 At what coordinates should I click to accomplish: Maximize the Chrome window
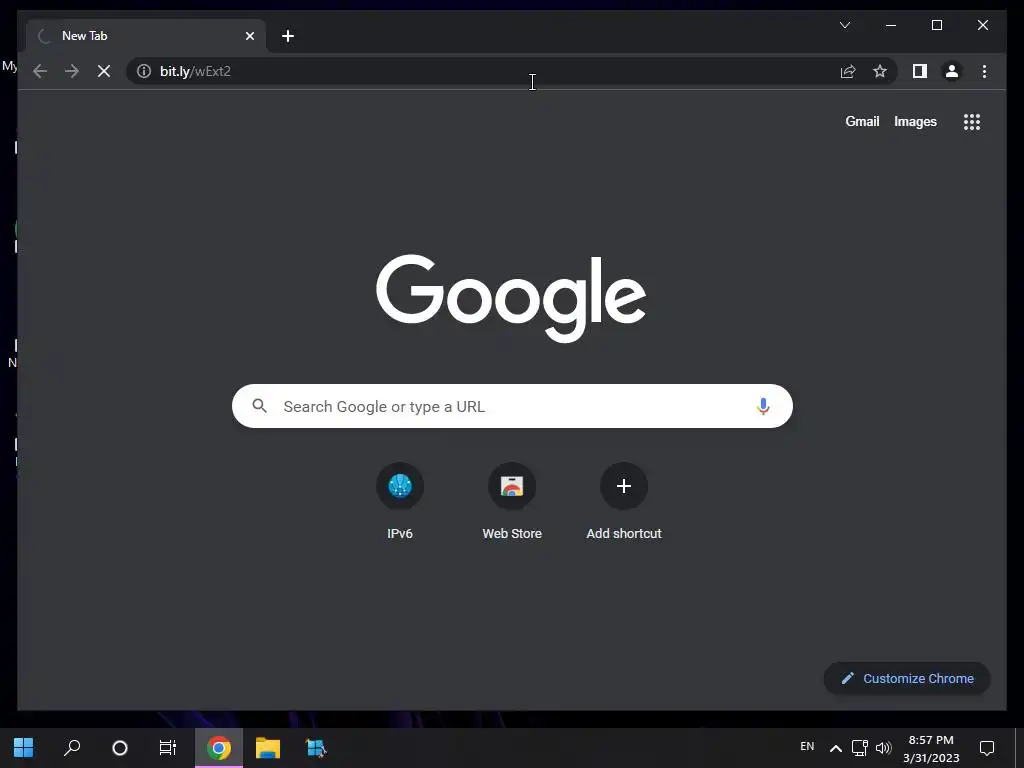tap(936, 25)
